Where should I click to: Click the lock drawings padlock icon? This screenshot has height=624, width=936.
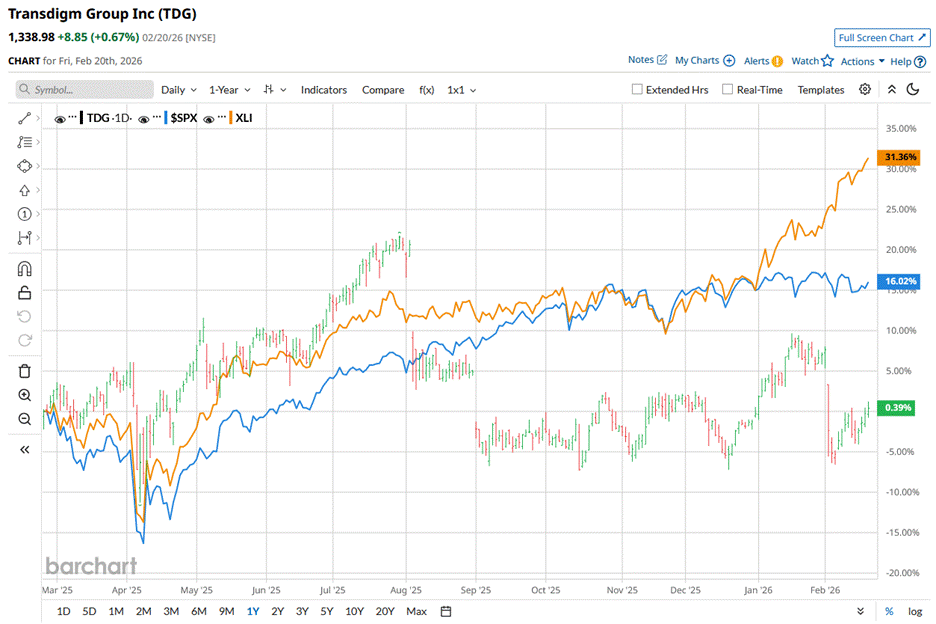(25, 292)
